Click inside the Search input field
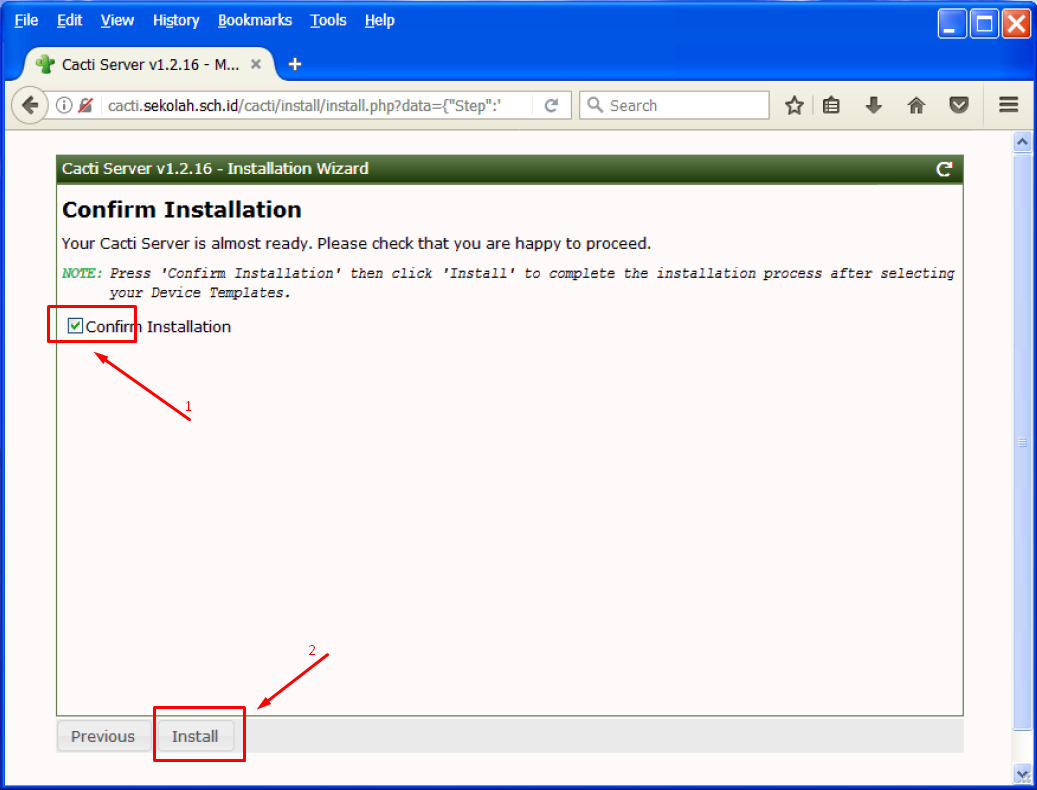 (685, 105)
